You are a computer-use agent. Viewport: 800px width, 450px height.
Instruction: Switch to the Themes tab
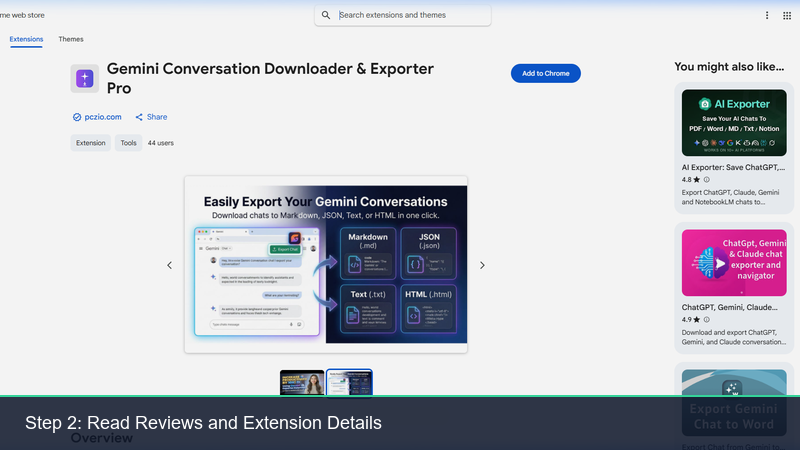pyautogui.click(x=71, y=39)
